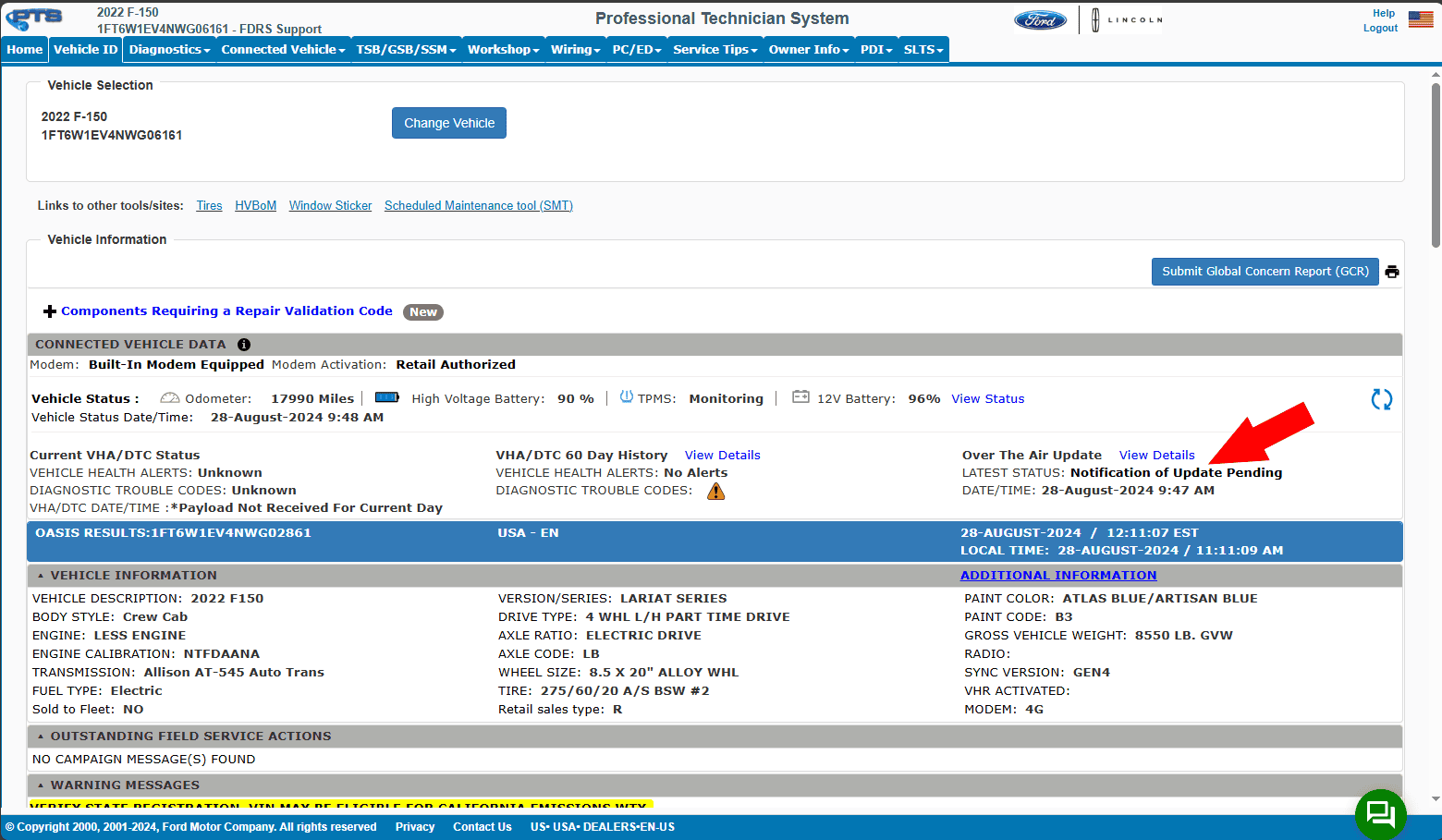
Task: Submit Global Concern Report (GCR)
Action: click(1265, 272)
